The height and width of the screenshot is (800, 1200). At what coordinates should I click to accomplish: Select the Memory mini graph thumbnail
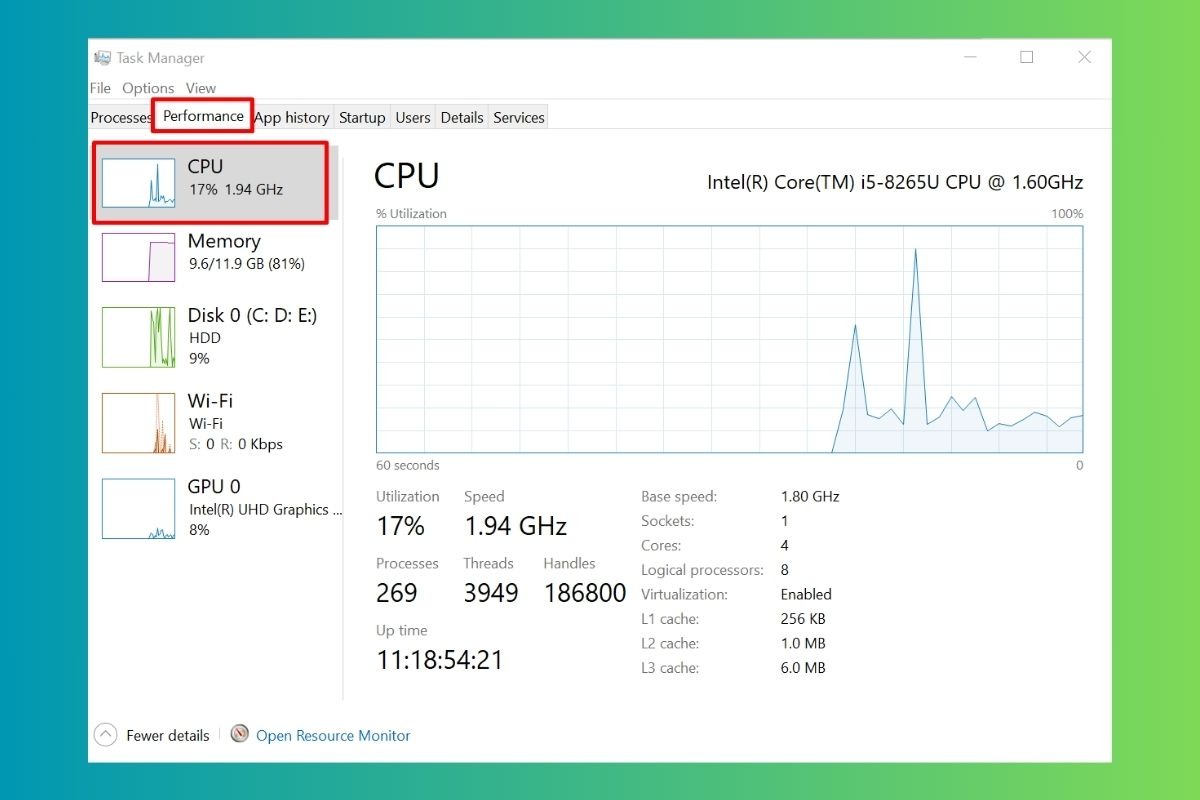coord(139,257)
